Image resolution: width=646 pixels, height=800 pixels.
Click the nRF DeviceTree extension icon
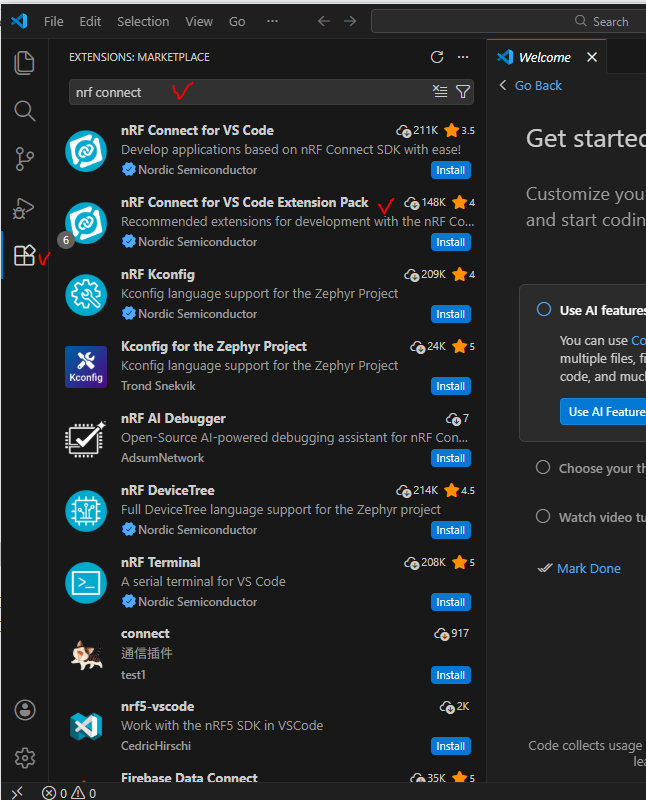tap(86, 511)
